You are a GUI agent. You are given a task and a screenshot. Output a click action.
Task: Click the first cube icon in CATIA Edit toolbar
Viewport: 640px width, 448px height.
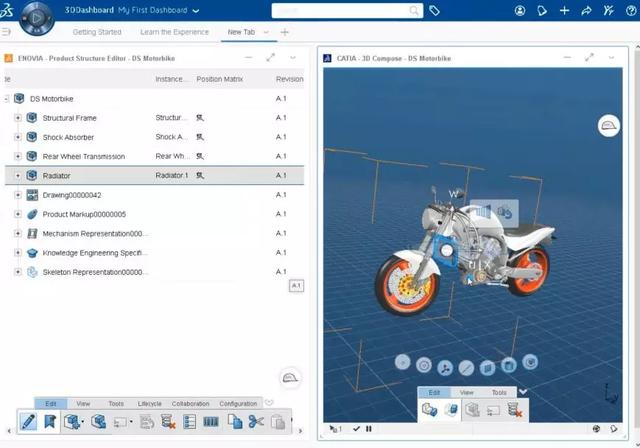point(429,409)
